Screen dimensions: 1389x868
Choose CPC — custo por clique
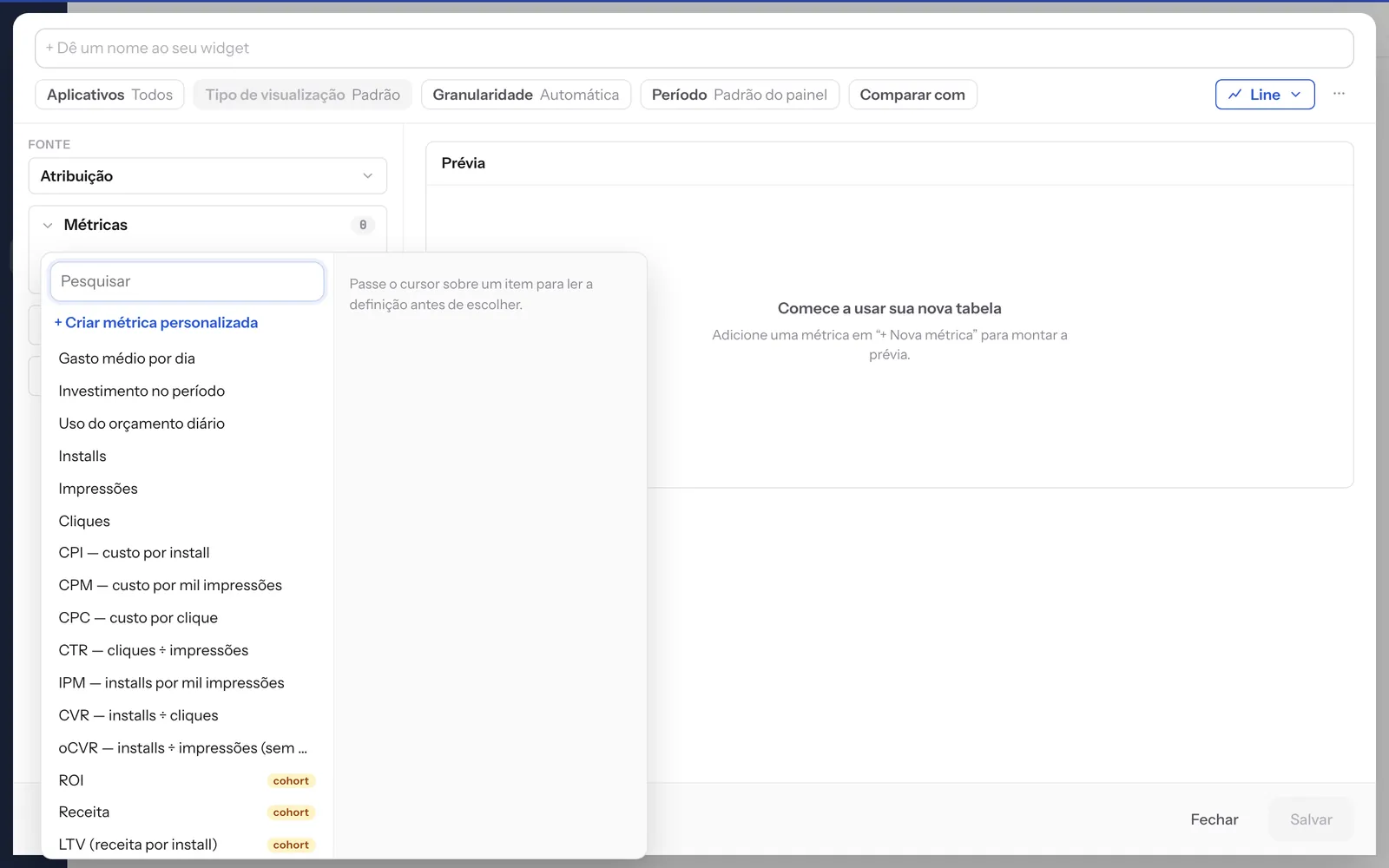[187, 618]
